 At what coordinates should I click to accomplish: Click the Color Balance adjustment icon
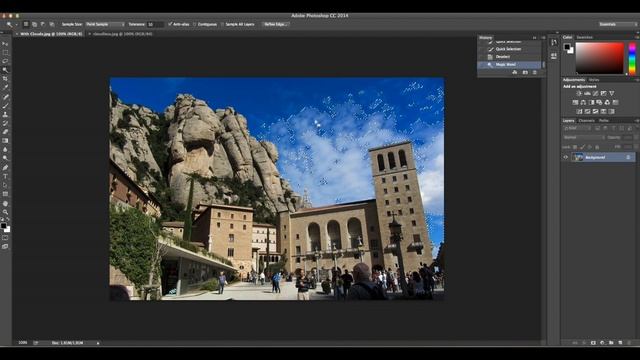coord(583,102)
